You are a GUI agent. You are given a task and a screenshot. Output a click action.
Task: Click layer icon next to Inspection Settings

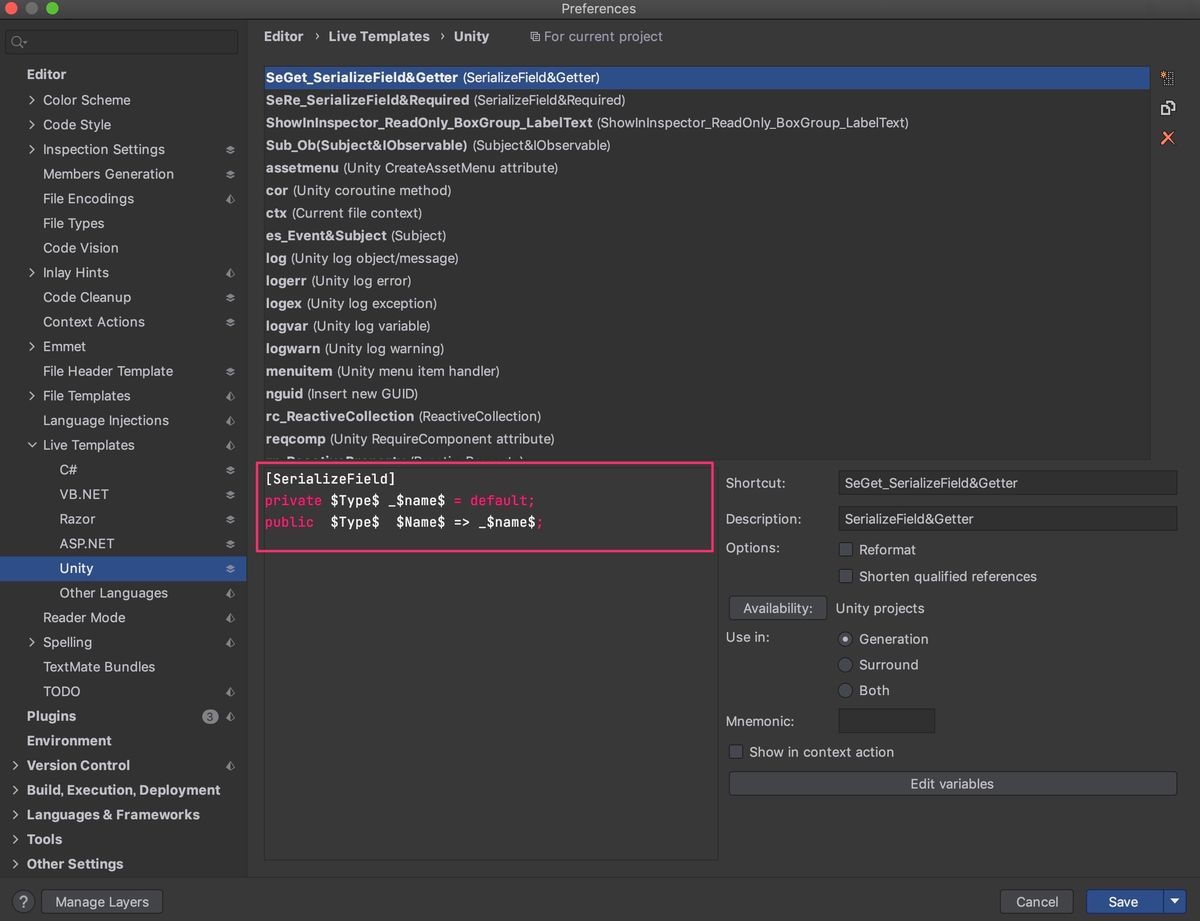click(x=230, y=150)
